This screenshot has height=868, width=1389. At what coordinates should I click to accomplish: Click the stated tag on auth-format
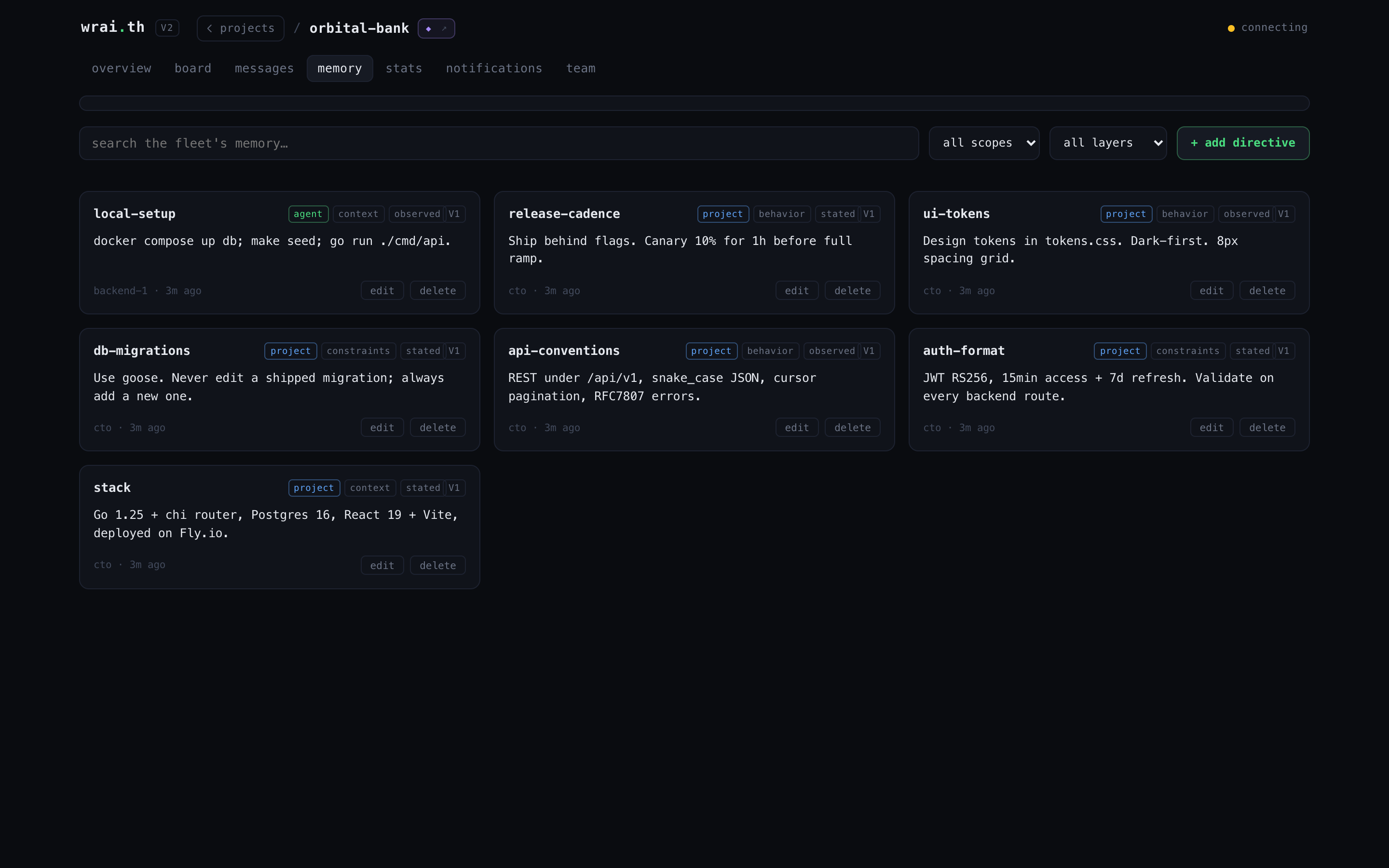point(1253,351)
